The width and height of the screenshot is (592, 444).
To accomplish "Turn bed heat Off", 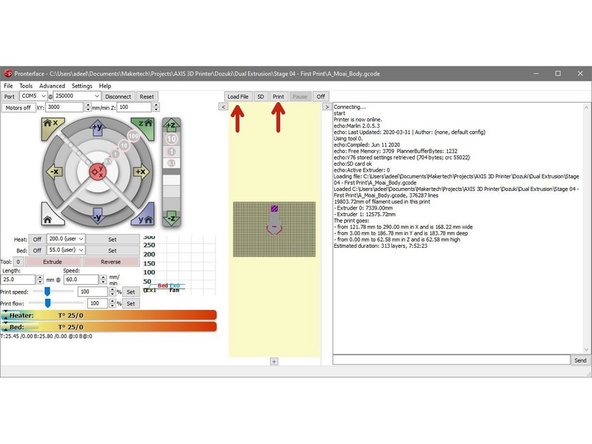I will (x=37, y=250).
